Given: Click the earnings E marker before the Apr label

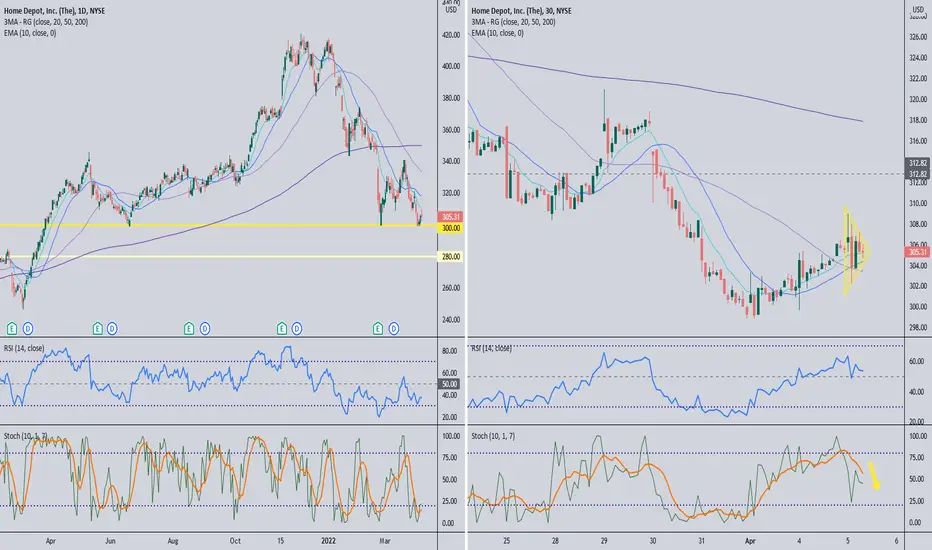Looking at the screenshot, I should (x=12, y=328).
